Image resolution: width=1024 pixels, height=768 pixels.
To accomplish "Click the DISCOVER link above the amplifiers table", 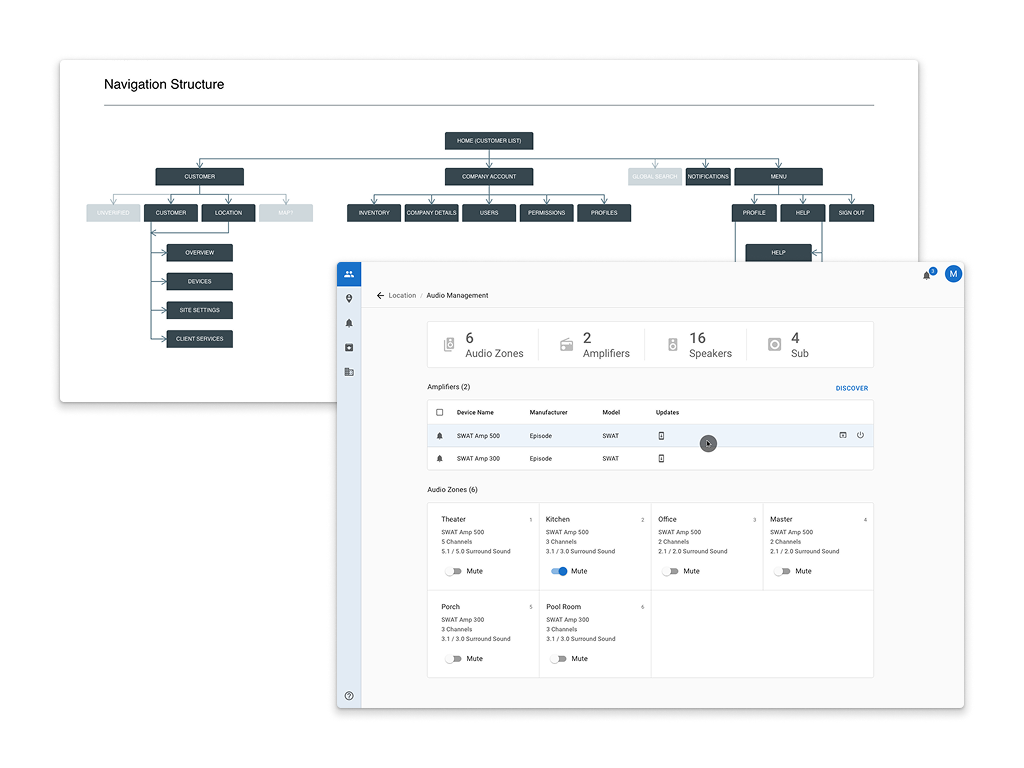I will point(851,388).
